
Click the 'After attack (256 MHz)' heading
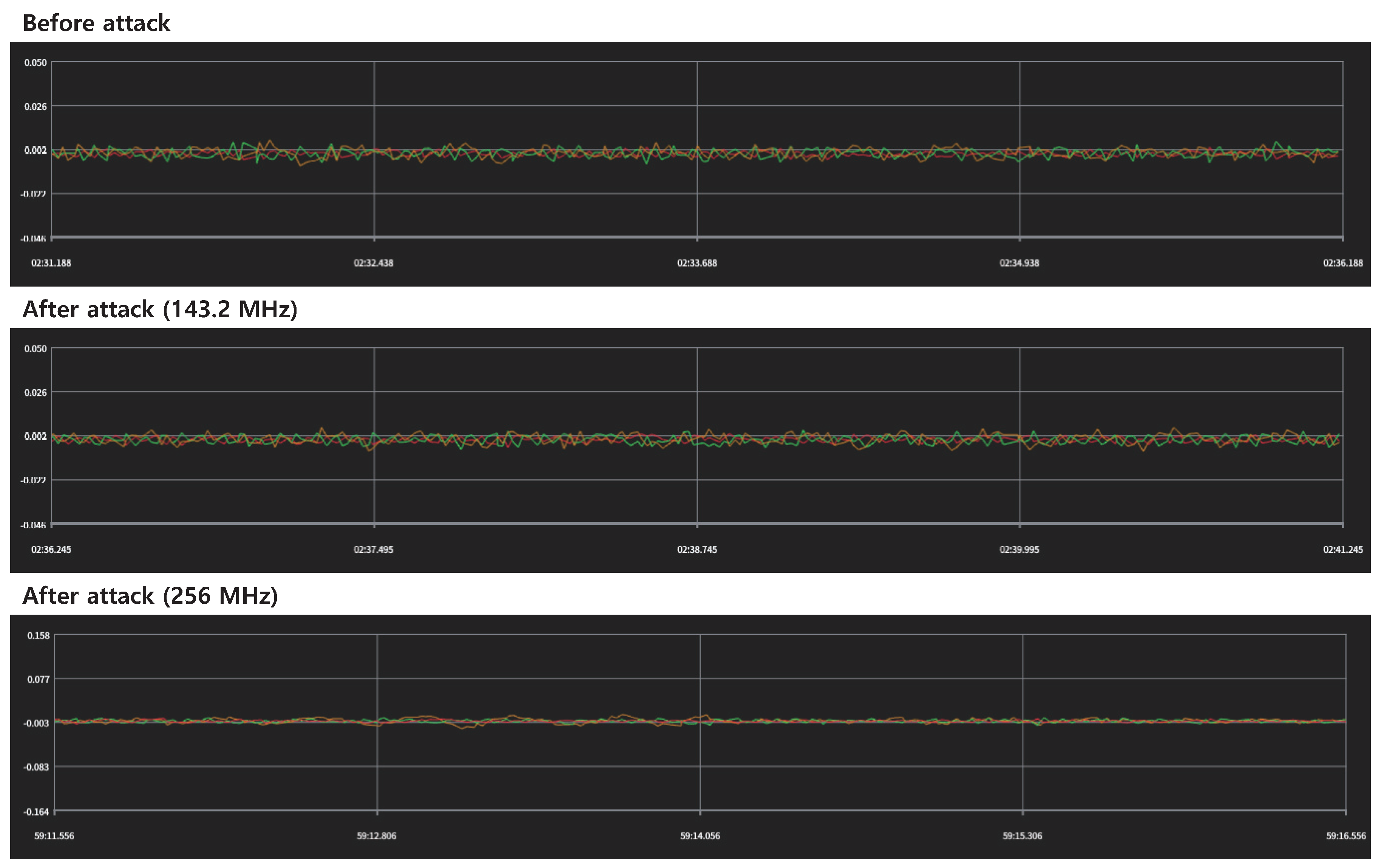[150, 596]
